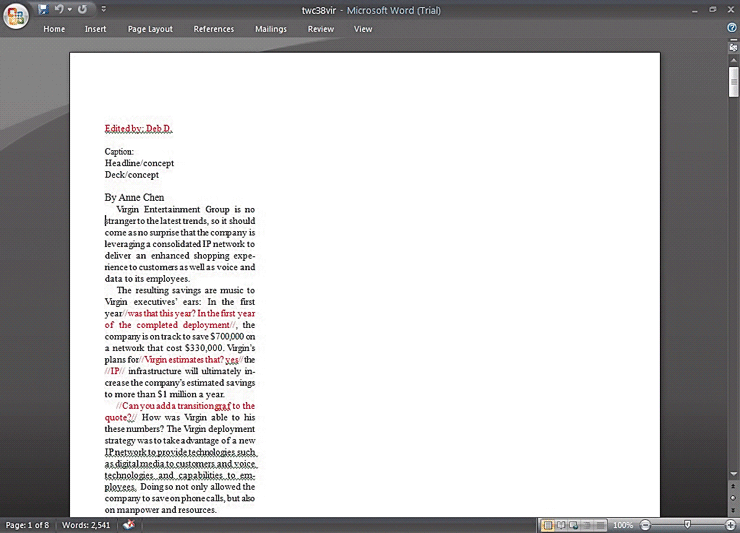740x533 pixels.
Task: Open Customize Quick Access Toolbar menu
Action: pos(104,9)
